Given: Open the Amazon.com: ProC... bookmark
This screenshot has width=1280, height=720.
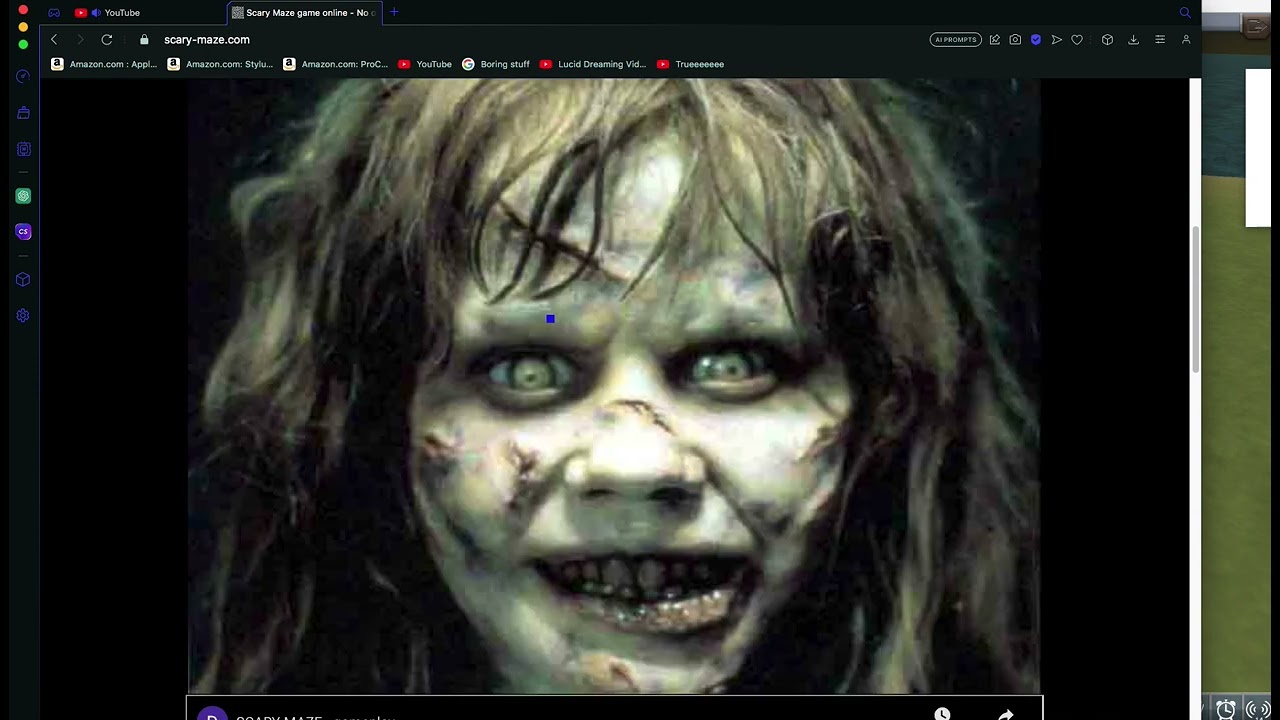Looking at the screenshot, I should pos(336,64).
